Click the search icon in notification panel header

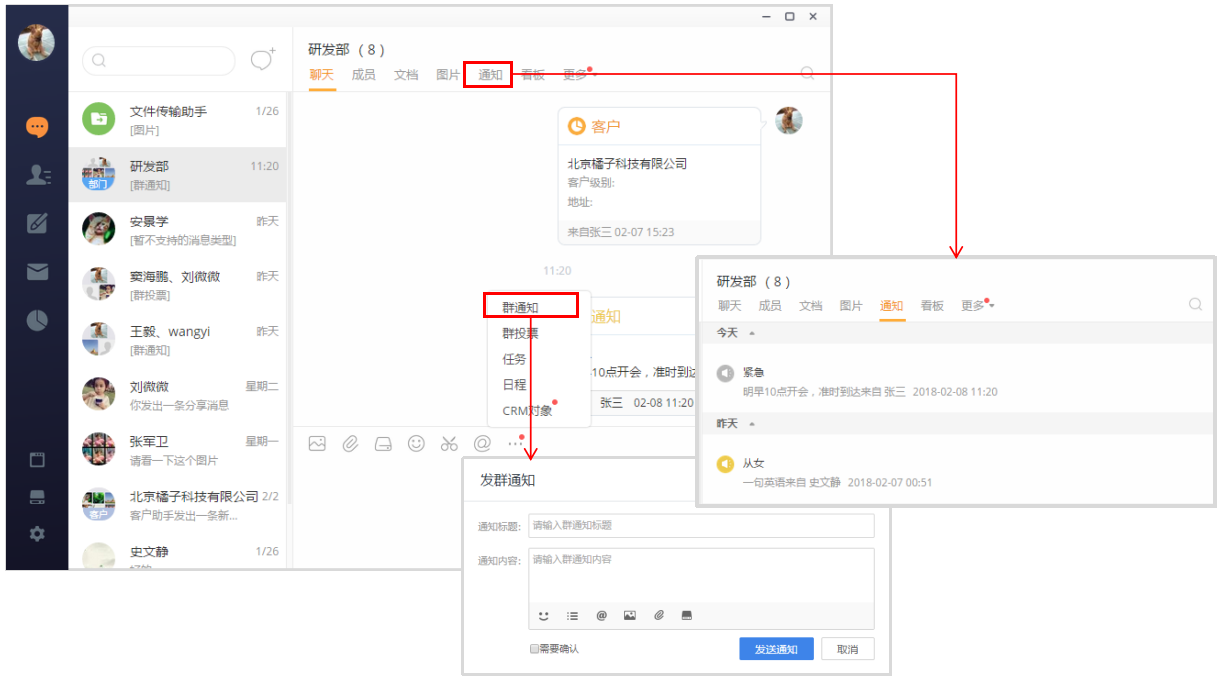pyautogui.click(x=1195, y=305)
